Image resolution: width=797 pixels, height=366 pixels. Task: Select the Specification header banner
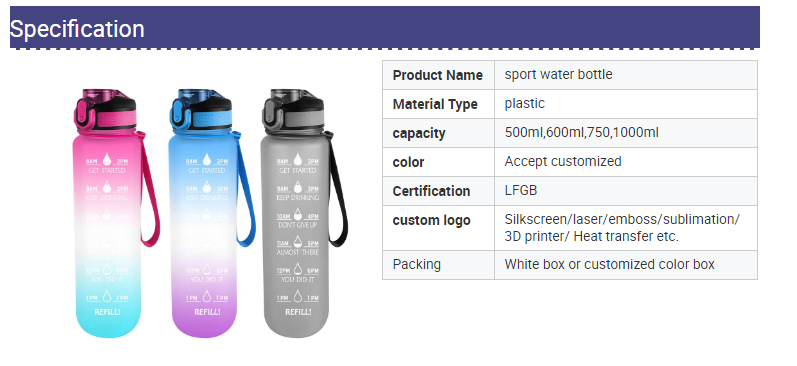(385, 27)
